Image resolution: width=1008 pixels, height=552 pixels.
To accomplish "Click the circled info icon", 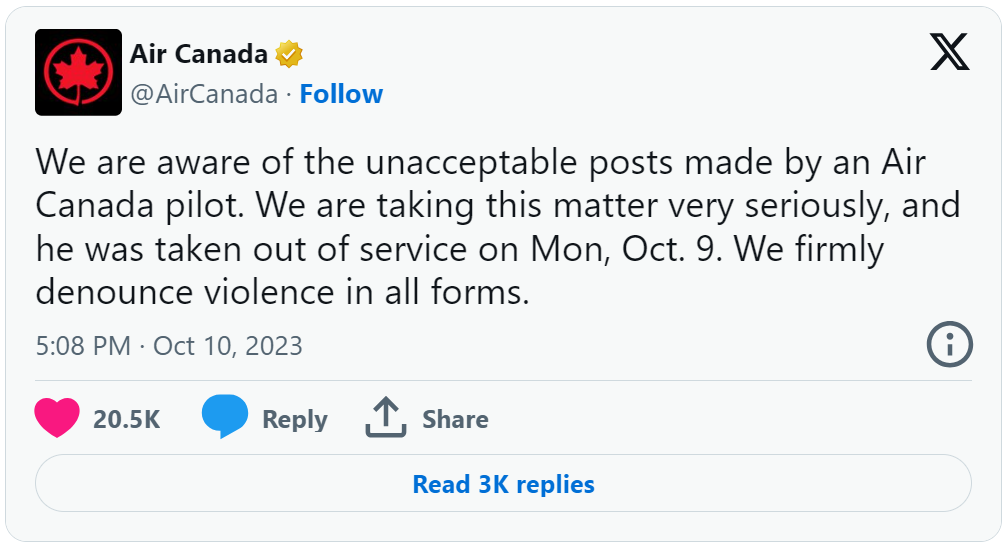I will pos(950,344).
